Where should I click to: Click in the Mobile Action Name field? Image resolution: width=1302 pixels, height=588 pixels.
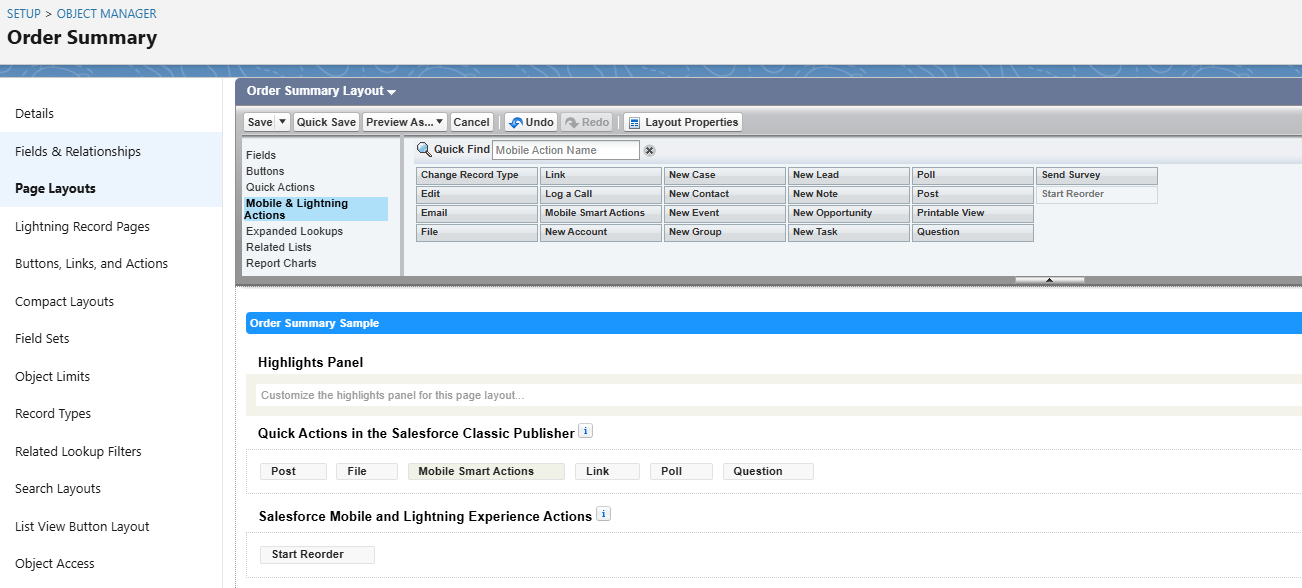click(x=565, y=150)
